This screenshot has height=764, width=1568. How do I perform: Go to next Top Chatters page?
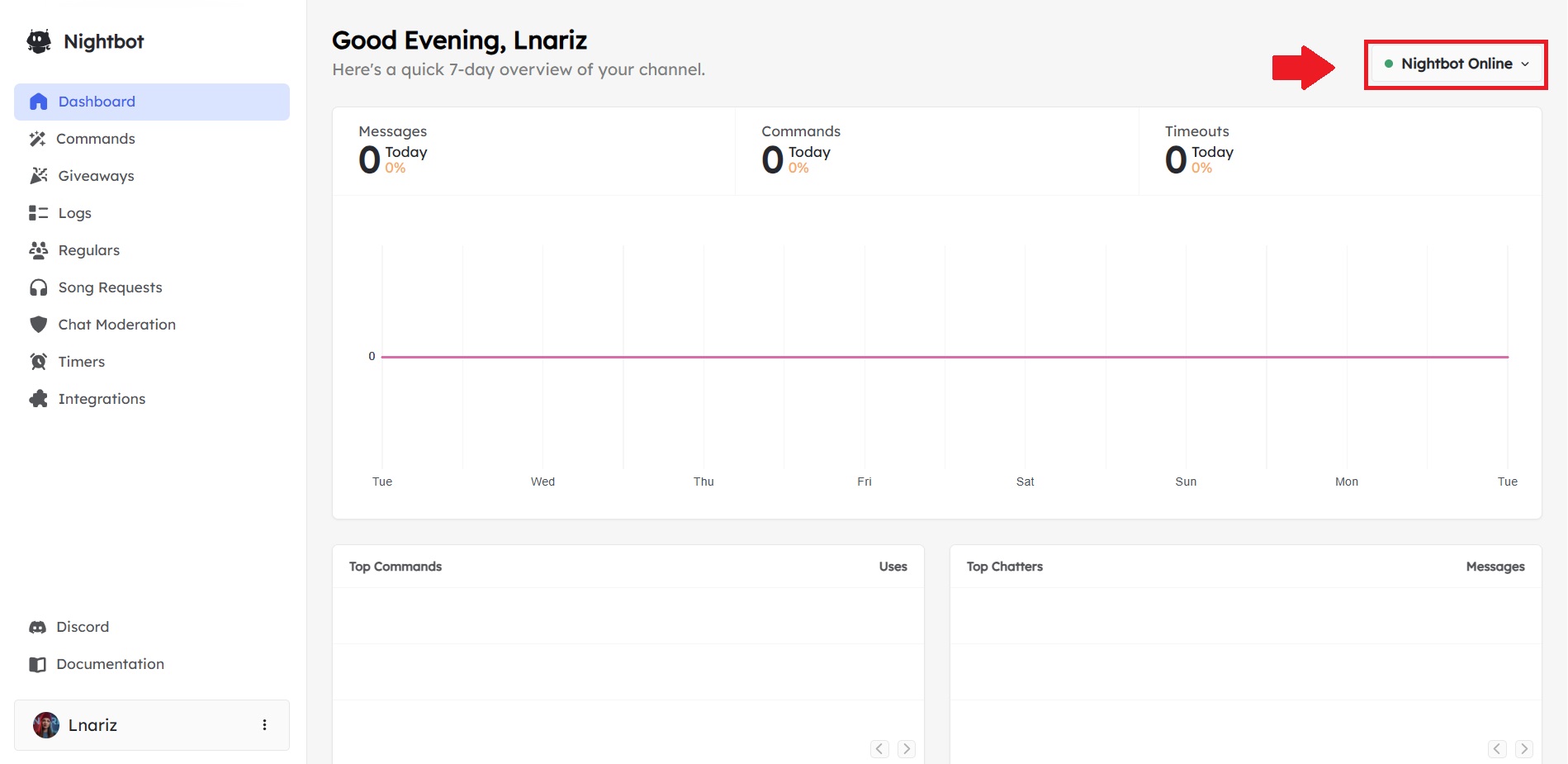click(1524, 748)
